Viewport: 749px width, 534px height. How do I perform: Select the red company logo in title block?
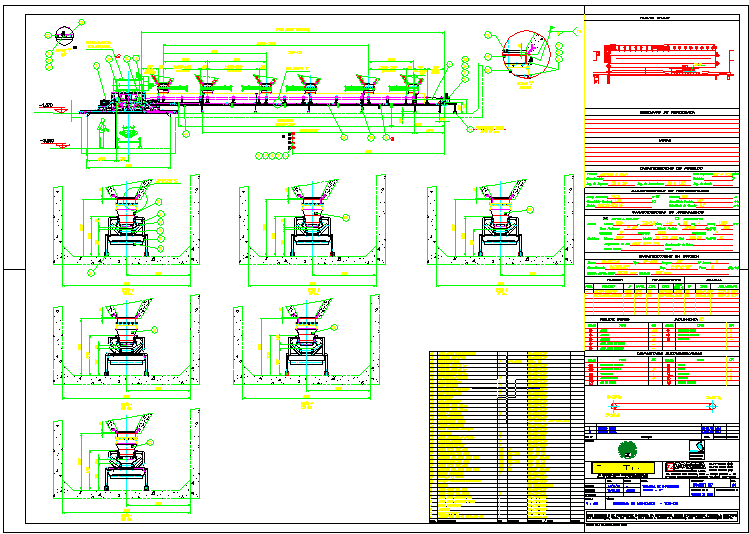pyautogui.click(x=671, y=467)
